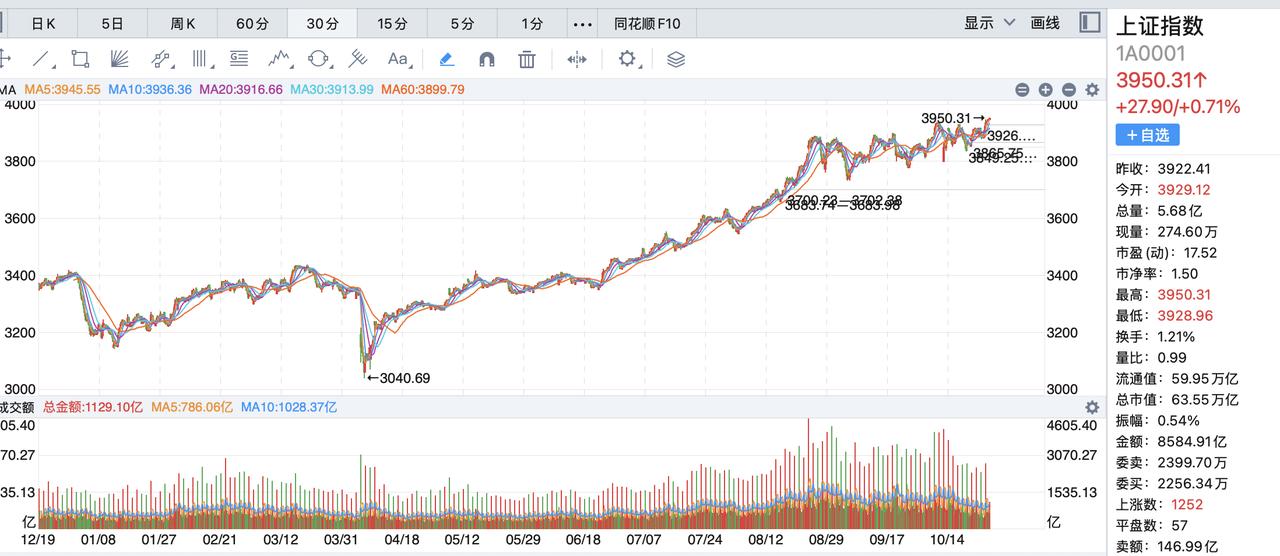The height and width of the screenshot is (556, 1280).
Task: Toggle the magnet snap mode
Action: point(487,59)
